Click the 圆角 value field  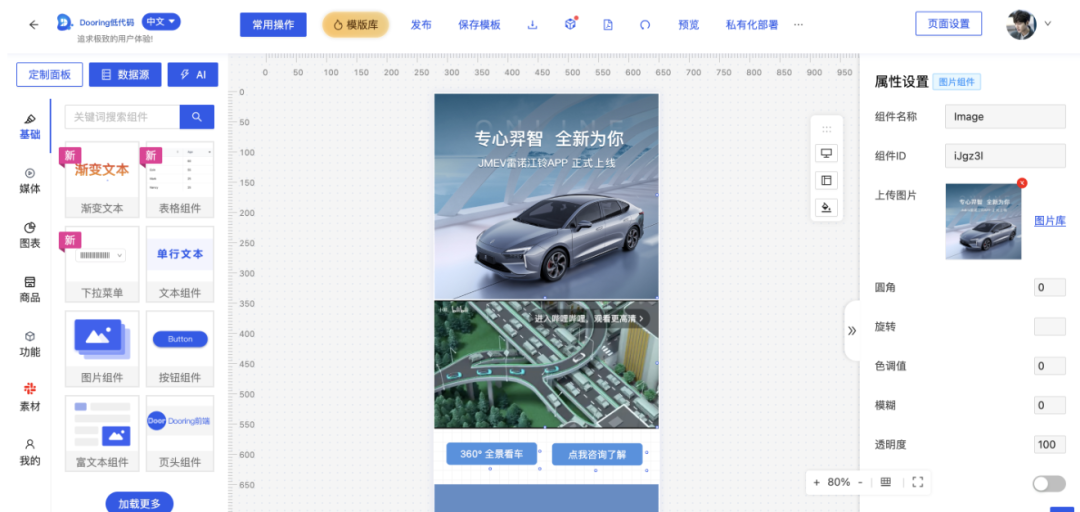point(1050,287)
